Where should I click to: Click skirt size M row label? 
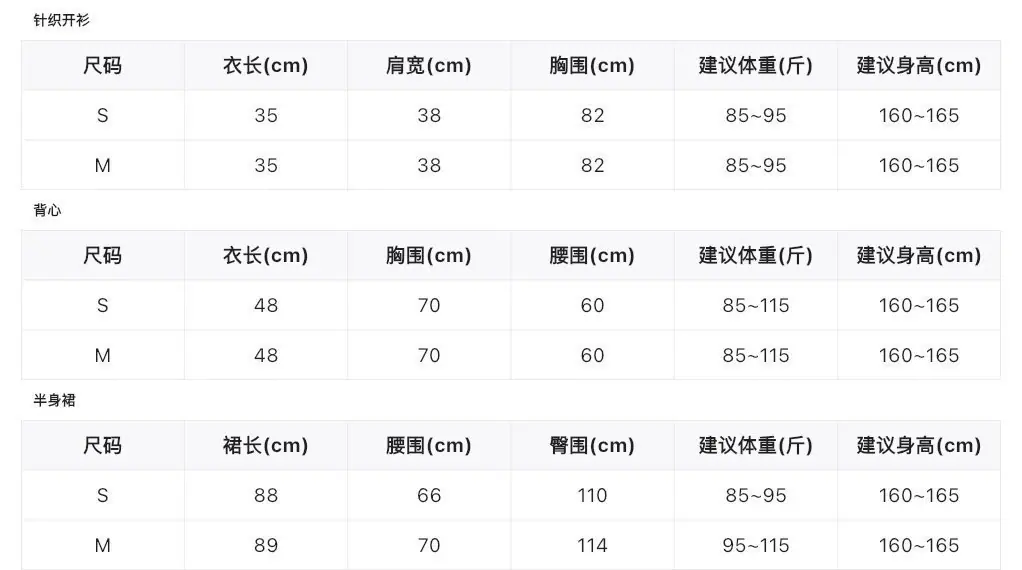[102, 546]
